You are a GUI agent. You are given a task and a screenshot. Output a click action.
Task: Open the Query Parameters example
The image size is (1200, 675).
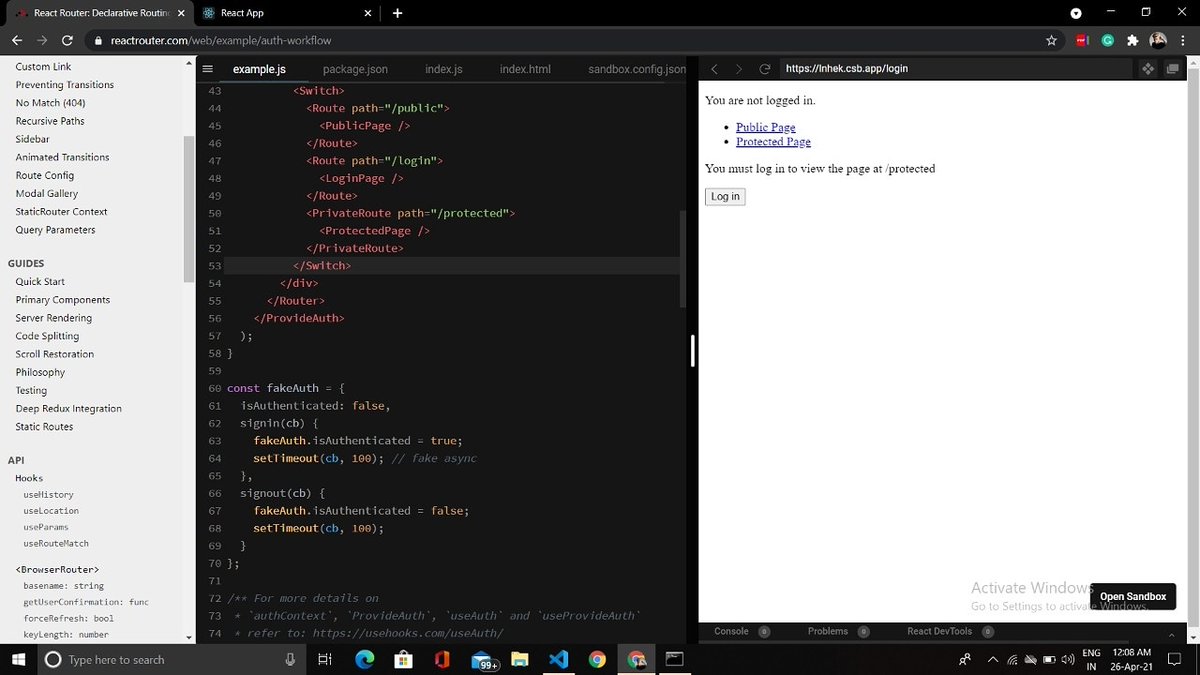55,230
